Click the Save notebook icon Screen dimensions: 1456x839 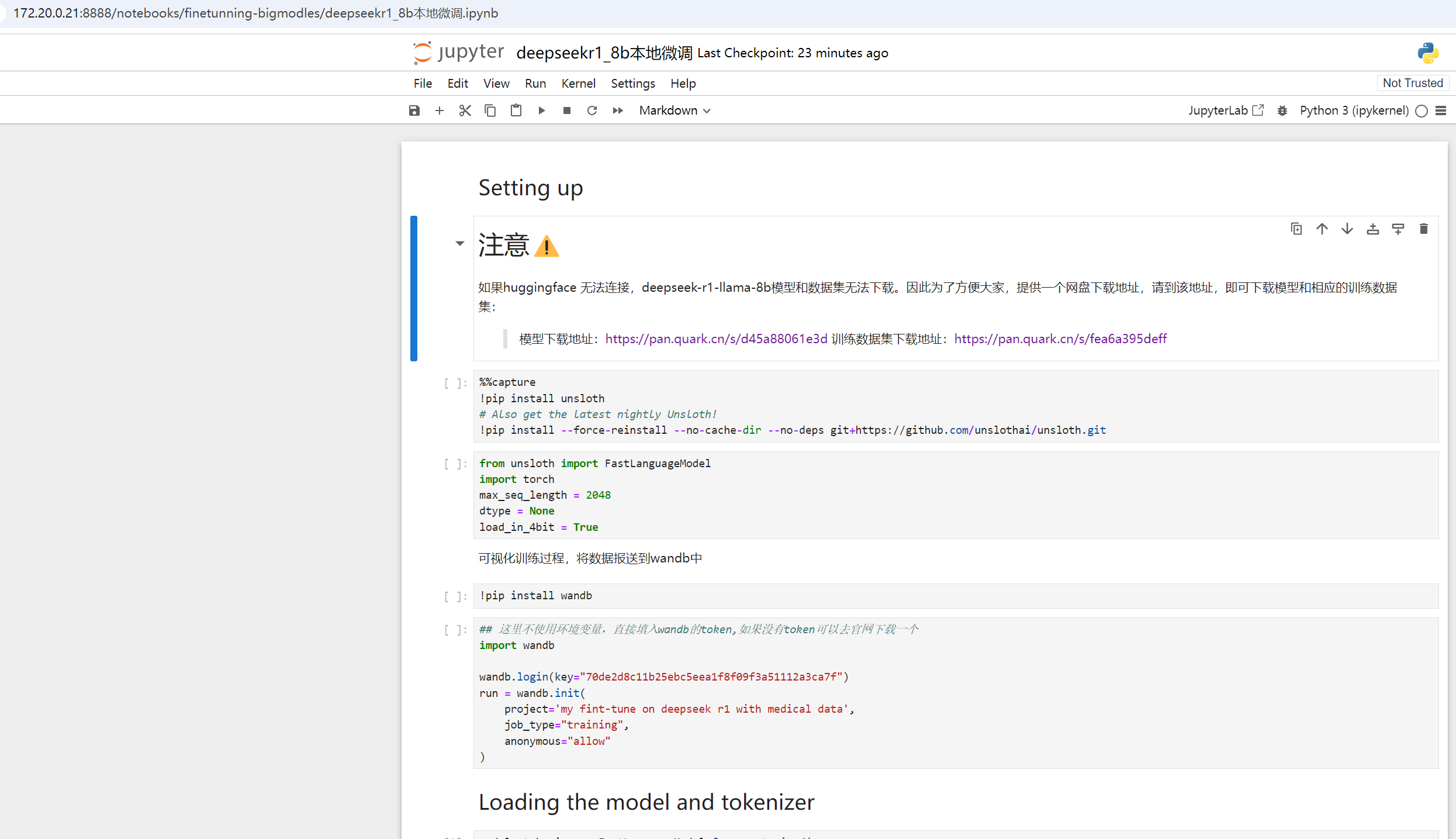pos(414,111)
